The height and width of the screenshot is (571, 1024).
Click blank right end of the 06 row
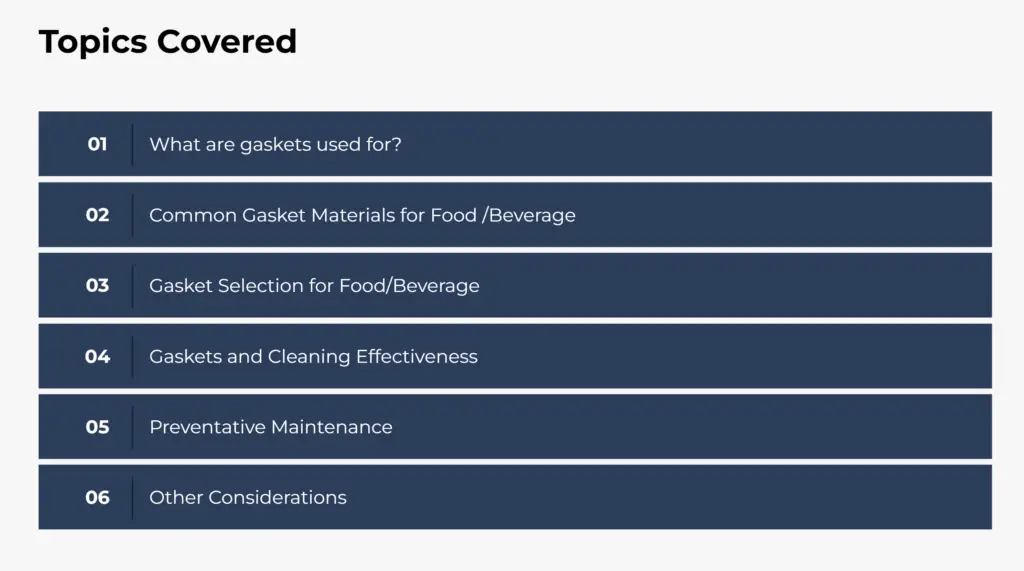click(x=900, y=498)
